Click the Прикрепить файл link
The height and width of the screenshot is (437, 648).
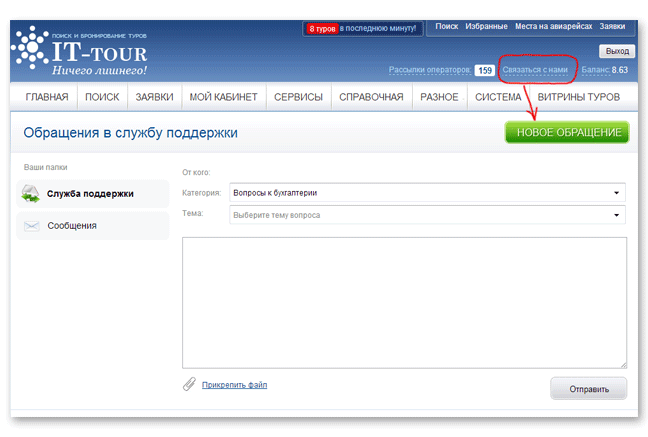[x=234, y=385]
